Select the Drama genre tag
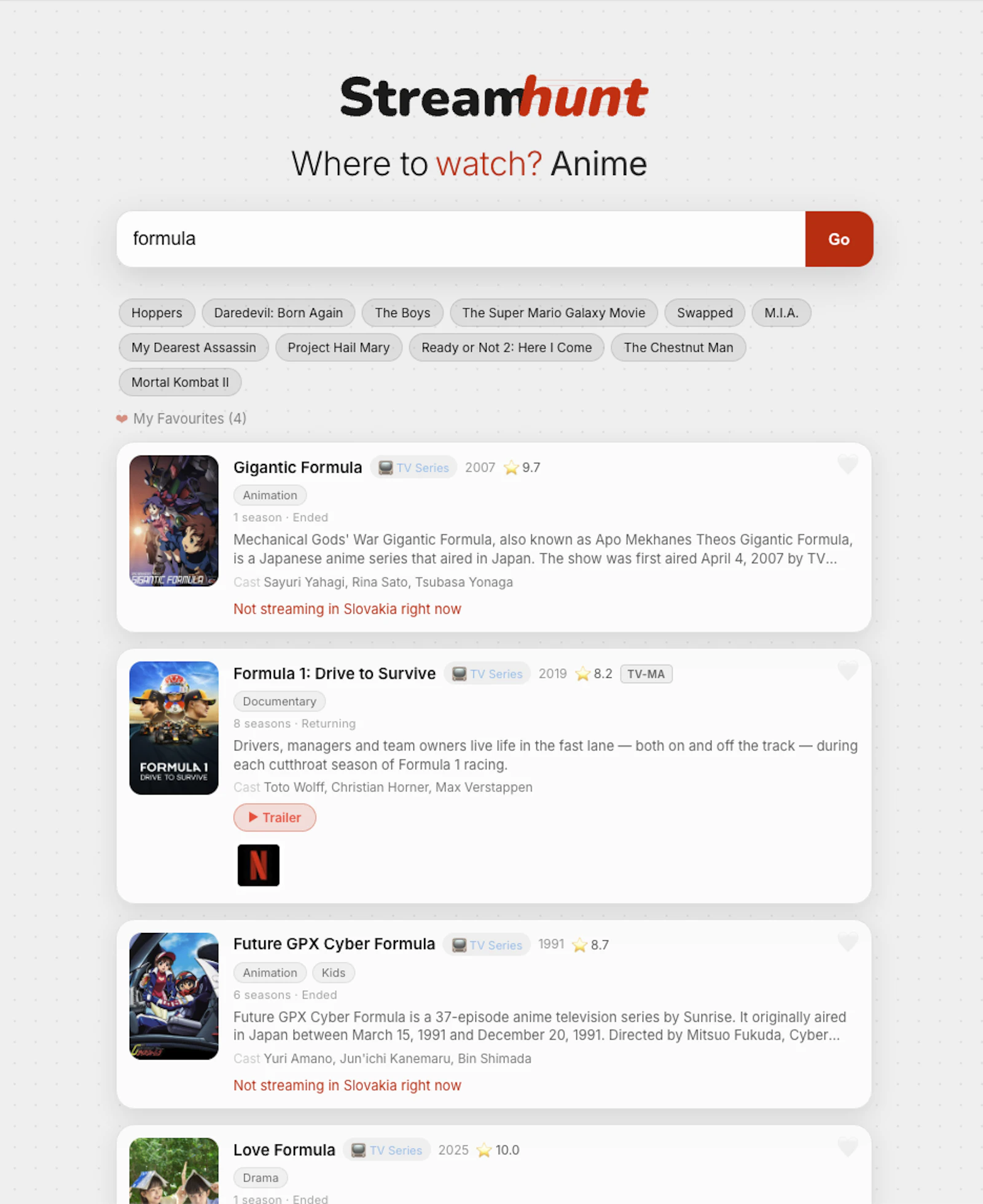983x1204 pixels. [260, 1178]
